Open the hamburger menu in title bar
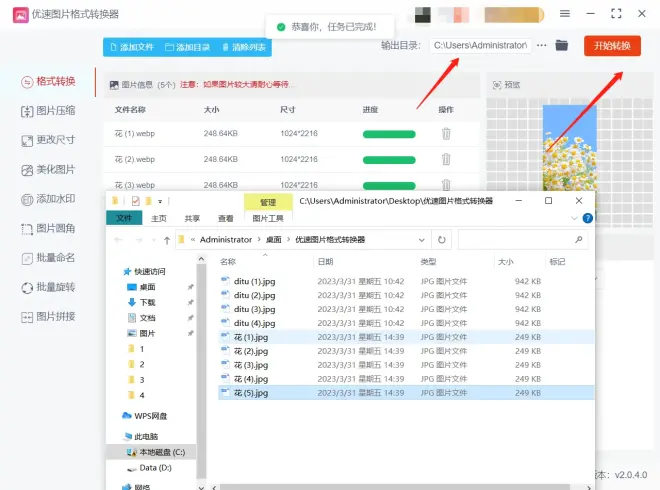Image resolution: width=660 pixels, height=490 pixels. point(565,14)
